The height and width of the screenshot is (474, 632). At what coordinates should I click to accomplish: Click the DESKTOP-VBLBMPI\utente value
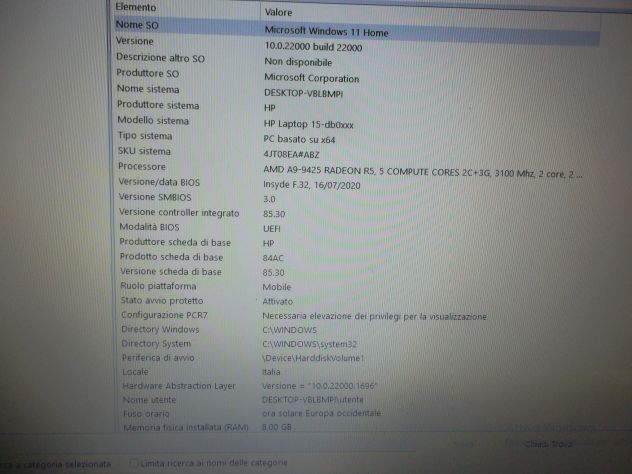pos(313,400)
